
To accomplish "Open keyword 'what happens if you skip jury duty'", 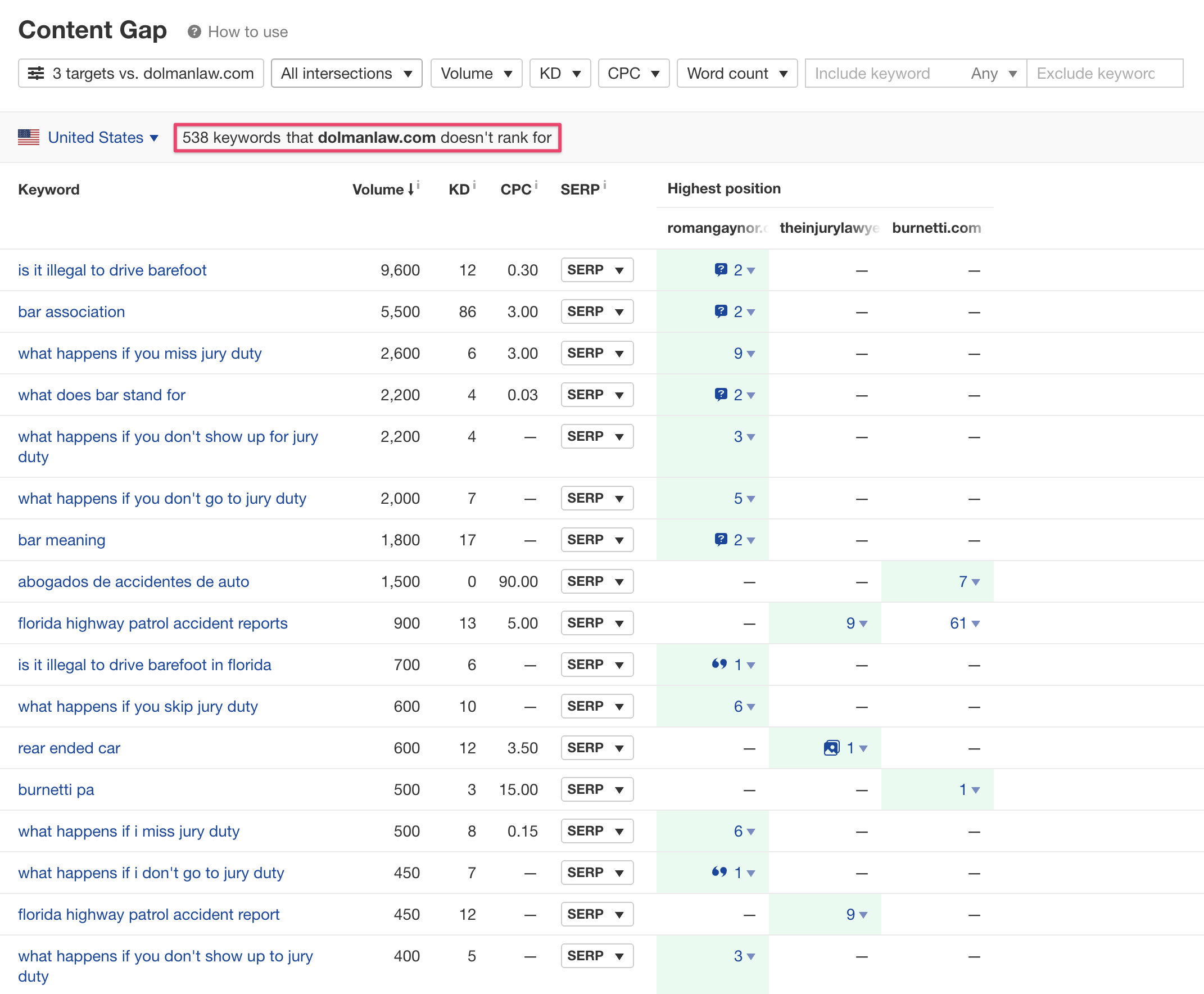I will click(x=138, y=707).
